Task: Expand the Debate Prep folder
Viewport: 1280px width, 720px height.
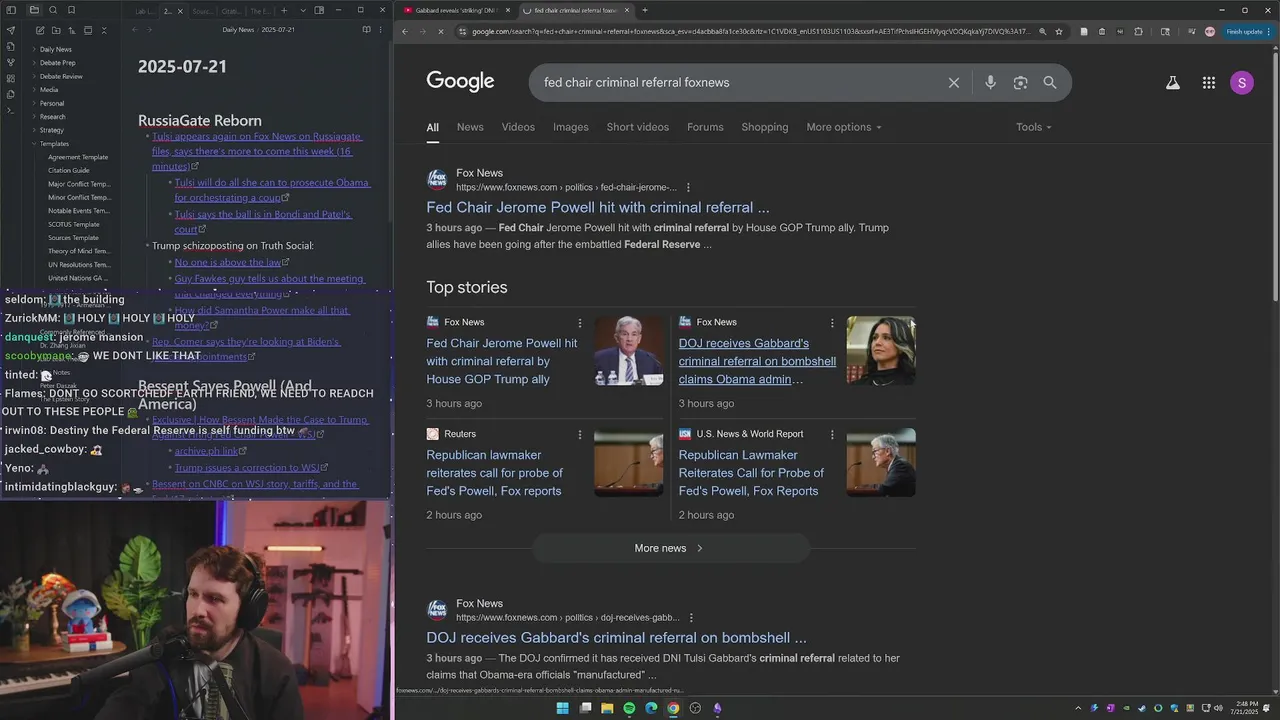Action: coord(57,63)
